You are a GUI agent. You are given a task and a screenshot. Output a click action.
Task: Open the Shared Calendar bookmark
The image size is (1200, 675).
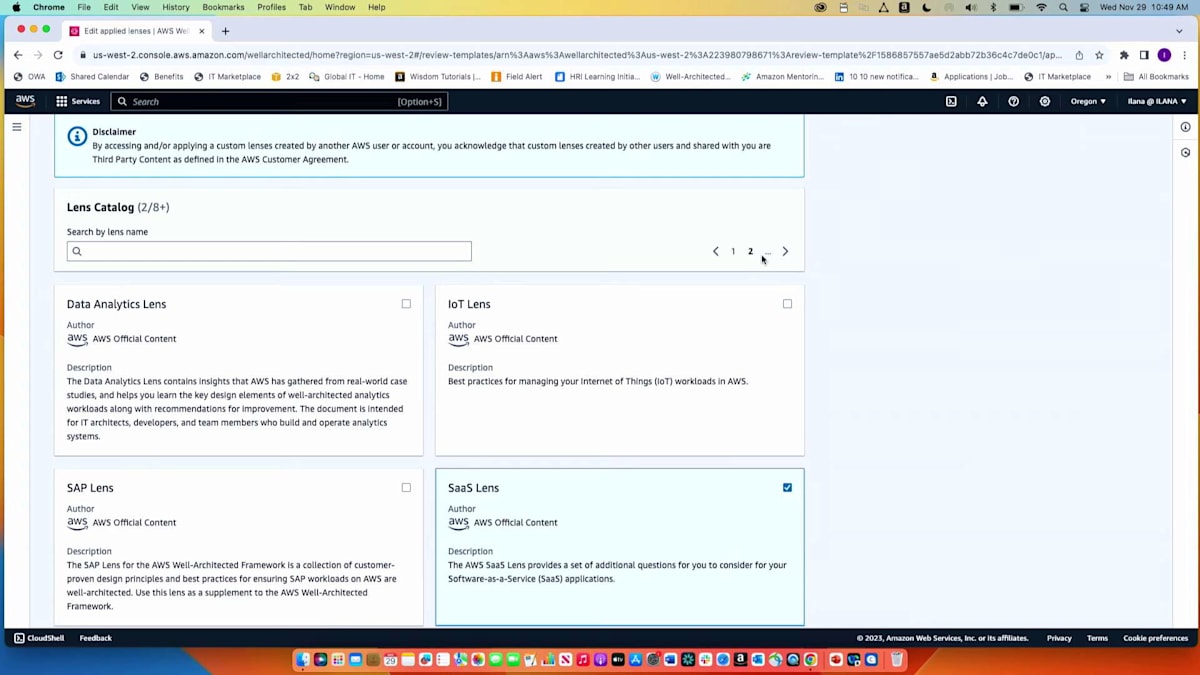tap(92, 76)
